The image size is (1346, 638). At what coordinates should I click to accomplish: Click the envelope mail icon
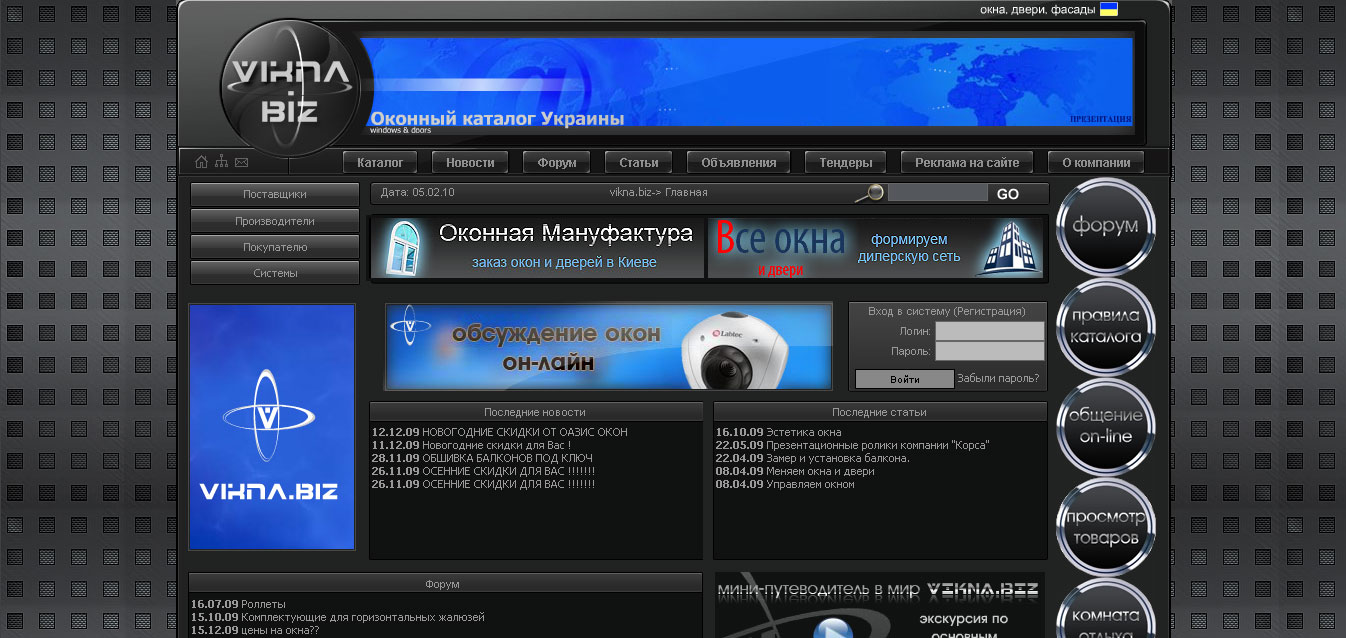(x=241, y=162)
